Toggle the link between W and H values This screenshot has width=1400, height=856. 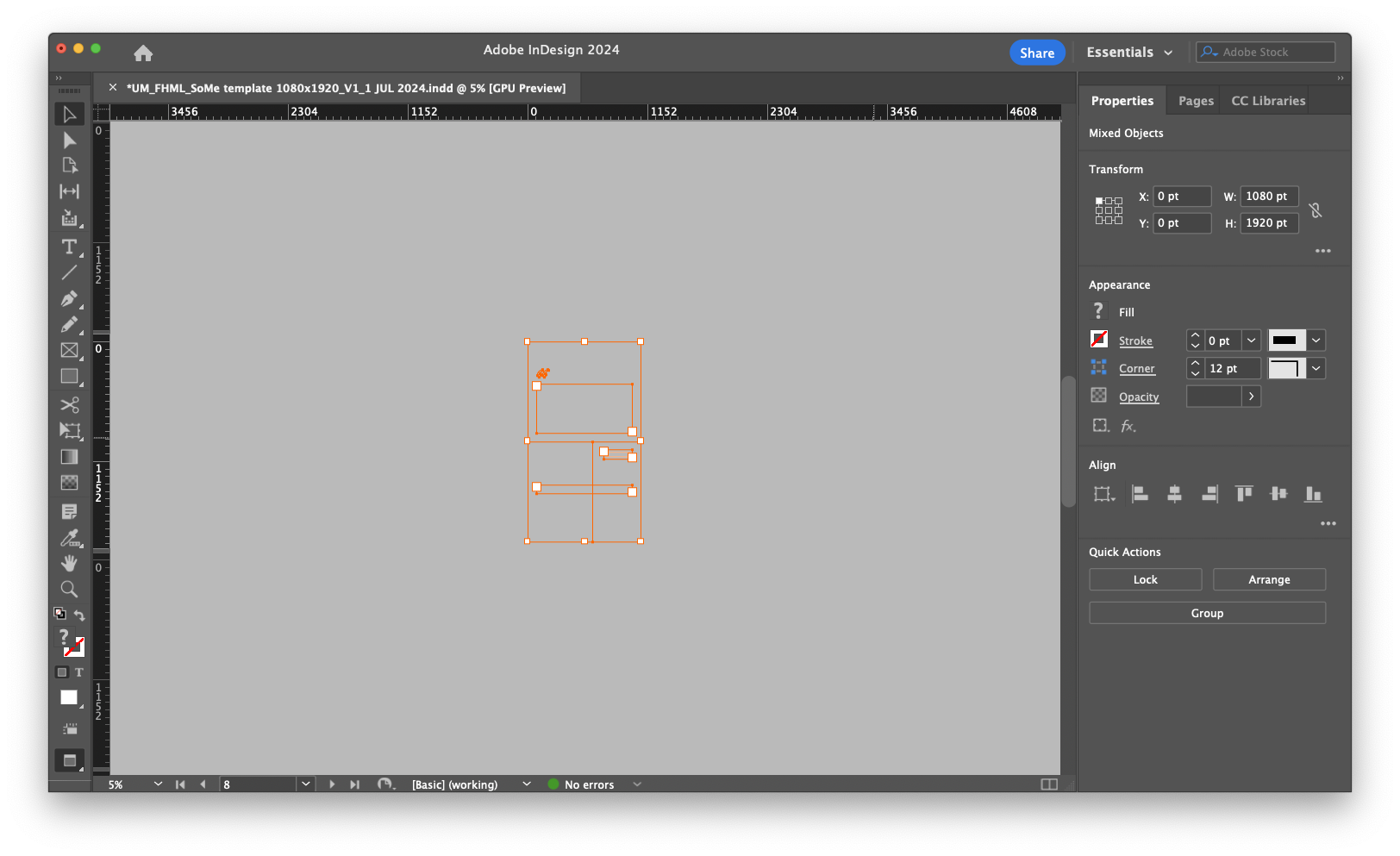pyautogui.click(x=1316, y=209)
